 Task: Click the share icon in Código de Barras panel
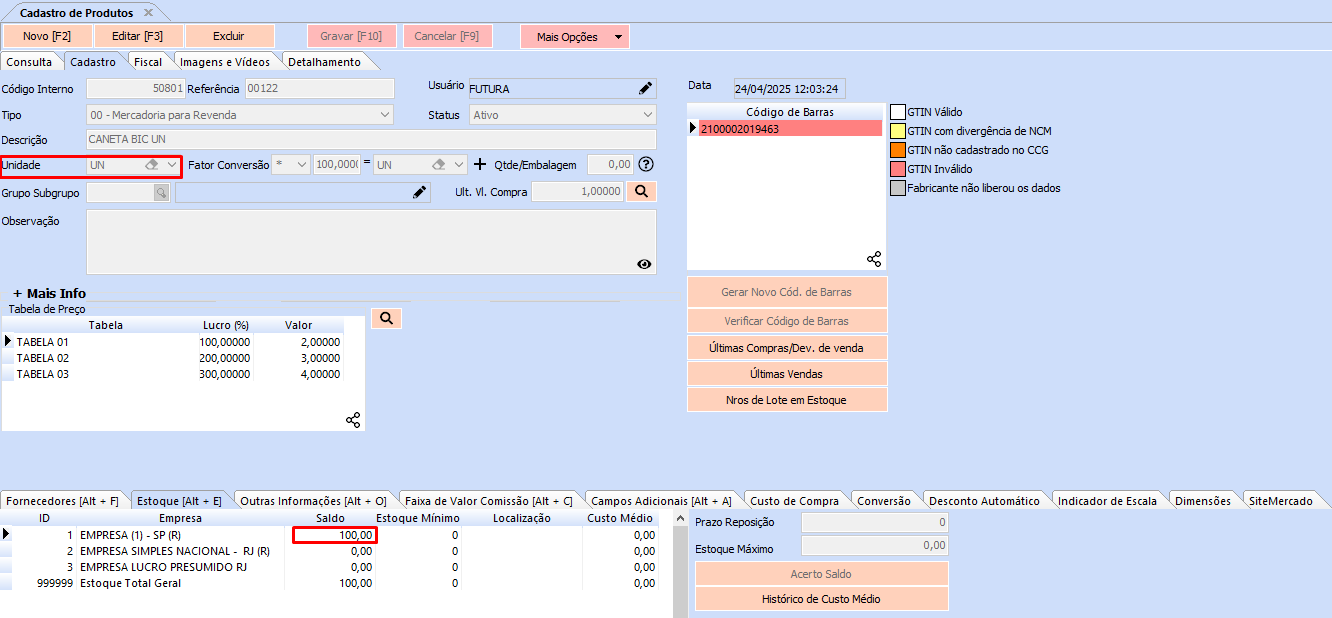coord(874,259)
